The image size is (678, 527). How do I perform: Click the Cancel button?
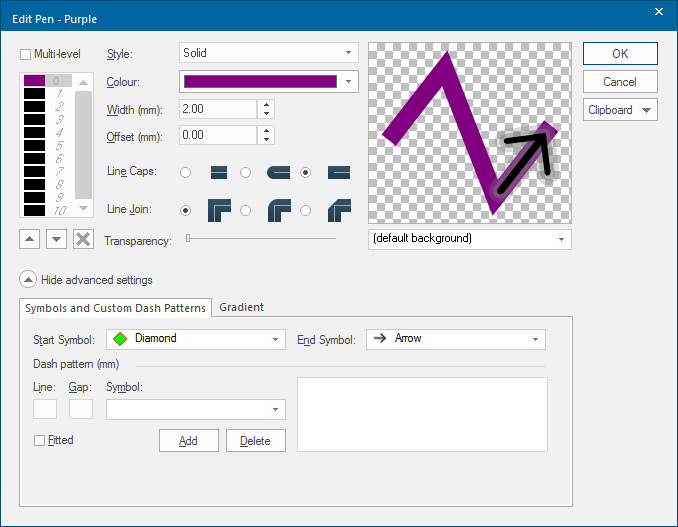(620, 82)
